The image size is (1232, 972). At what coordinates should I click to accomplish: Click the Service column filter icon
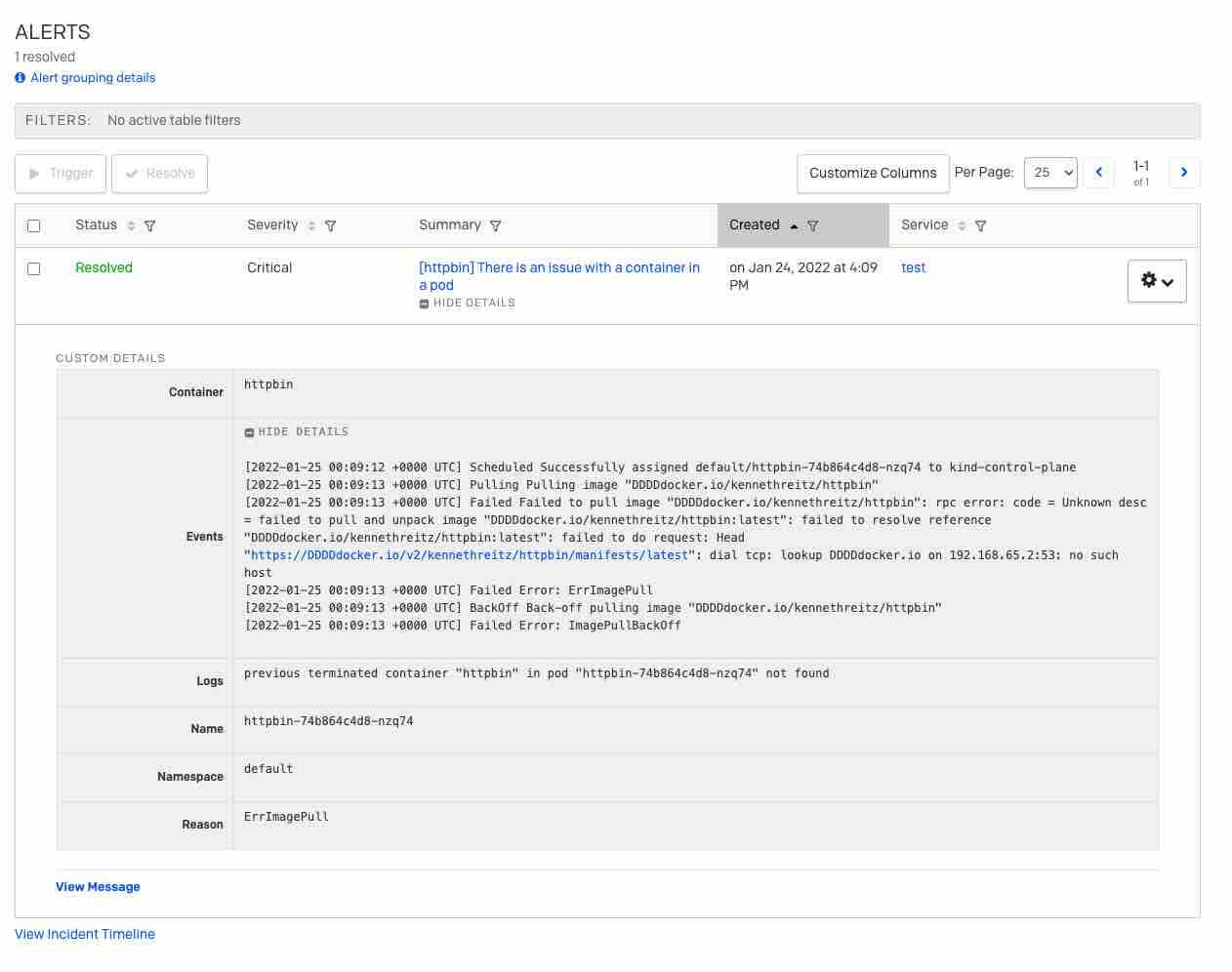(980, 225)
